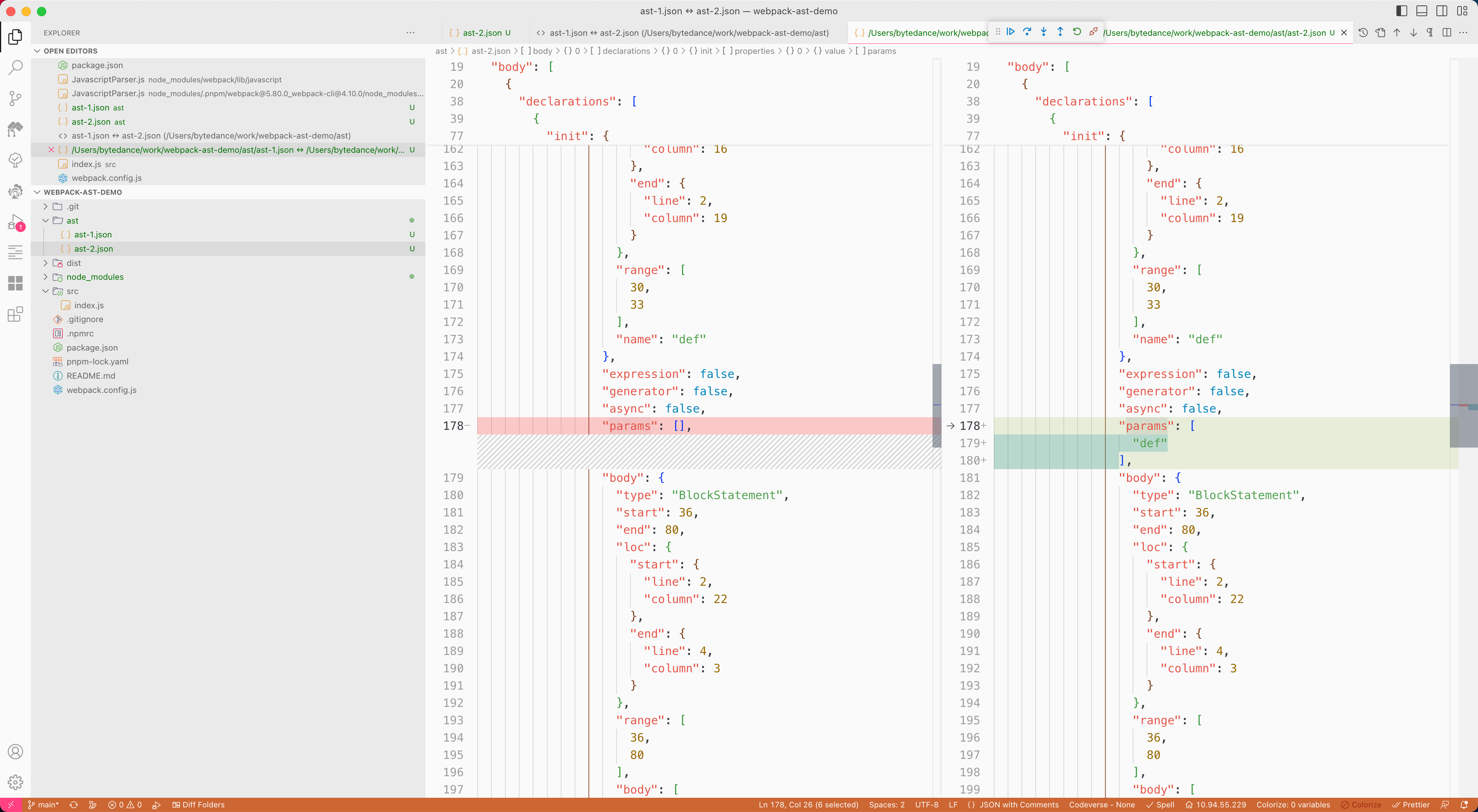Screen dimensions: 1478x812
Task: Click Diff Folders in status bar
Action: click(199, 805)
